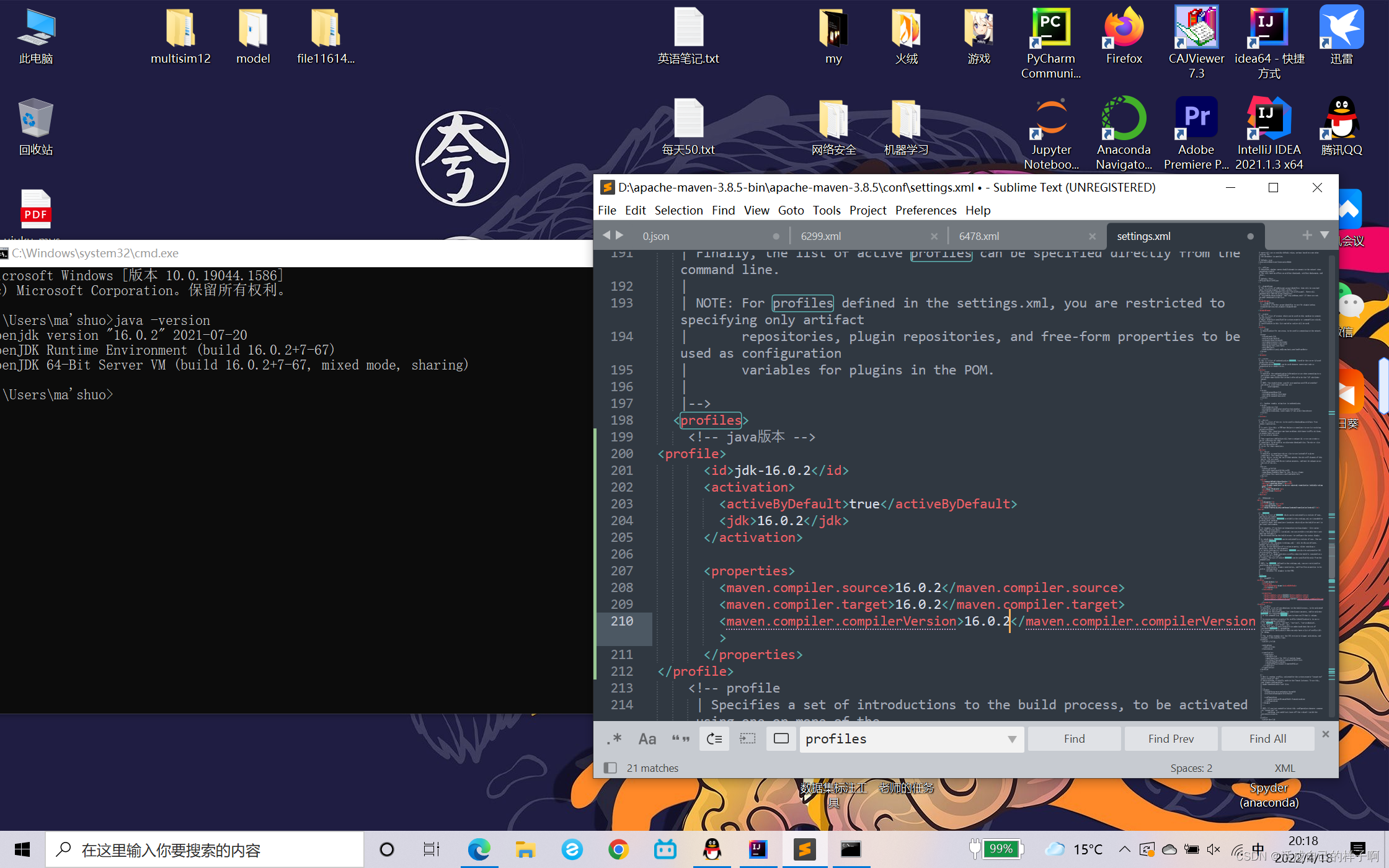Open IntelliJ IDEA from the taskbar
The image size is (1389, 868).
[x=758, y=849]
